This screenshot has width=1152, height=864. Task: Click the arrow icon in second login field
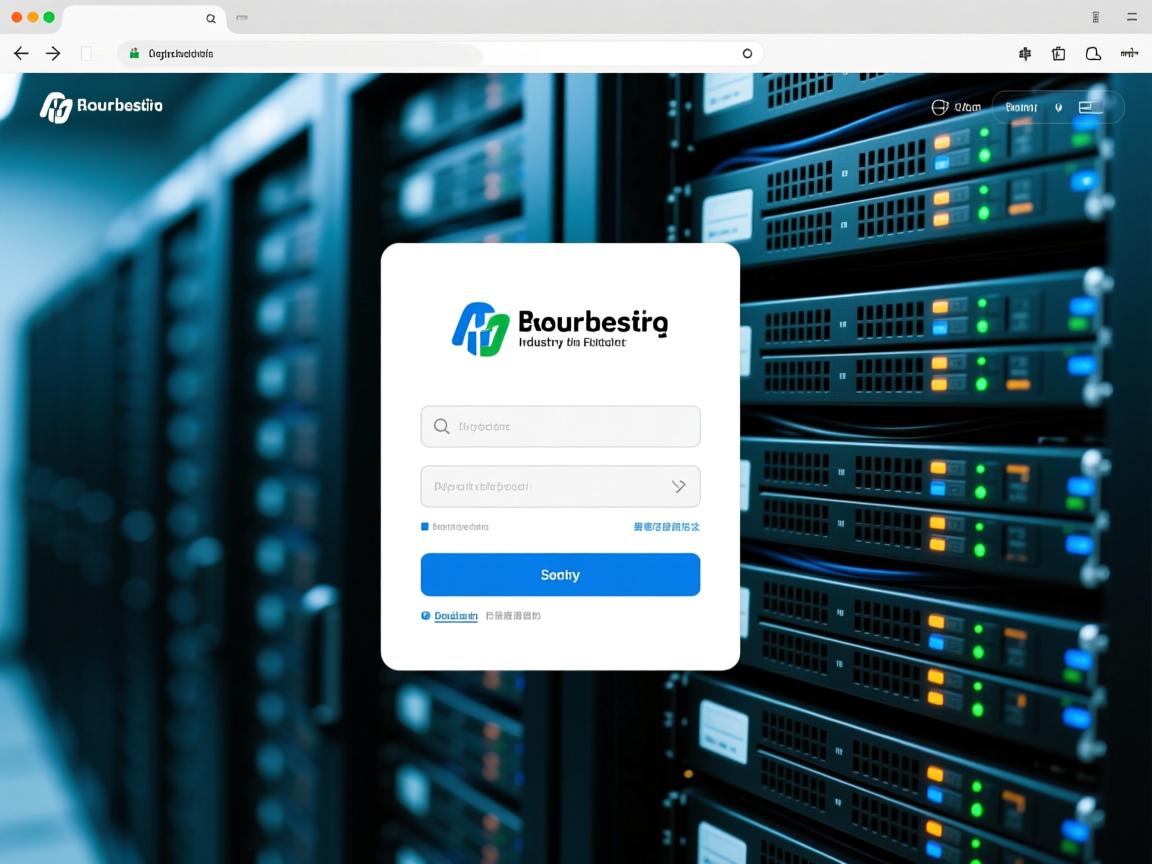(x=678, y=487)
